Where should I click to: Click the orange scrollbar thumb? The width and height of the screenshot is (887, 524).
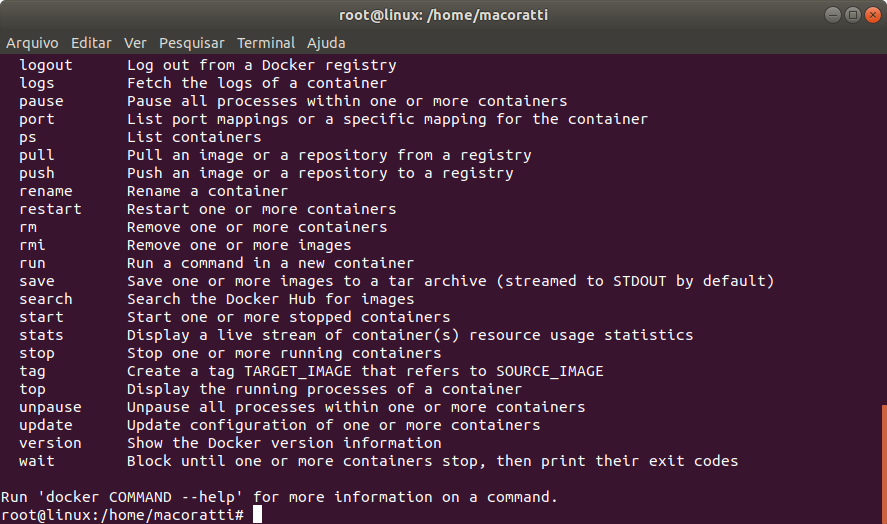pos(884,464)
